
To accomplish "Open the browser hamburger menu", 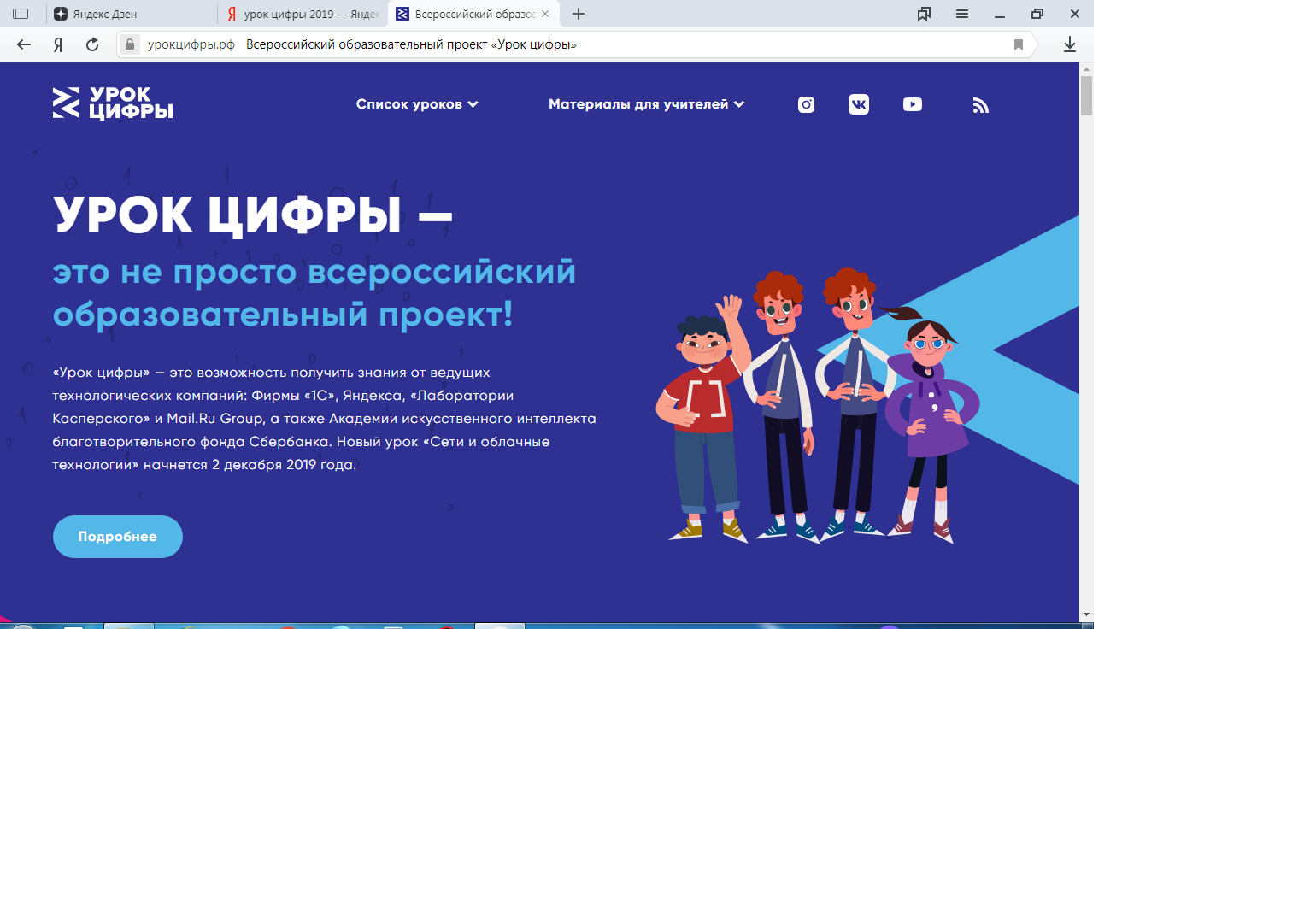I will 962,14.
